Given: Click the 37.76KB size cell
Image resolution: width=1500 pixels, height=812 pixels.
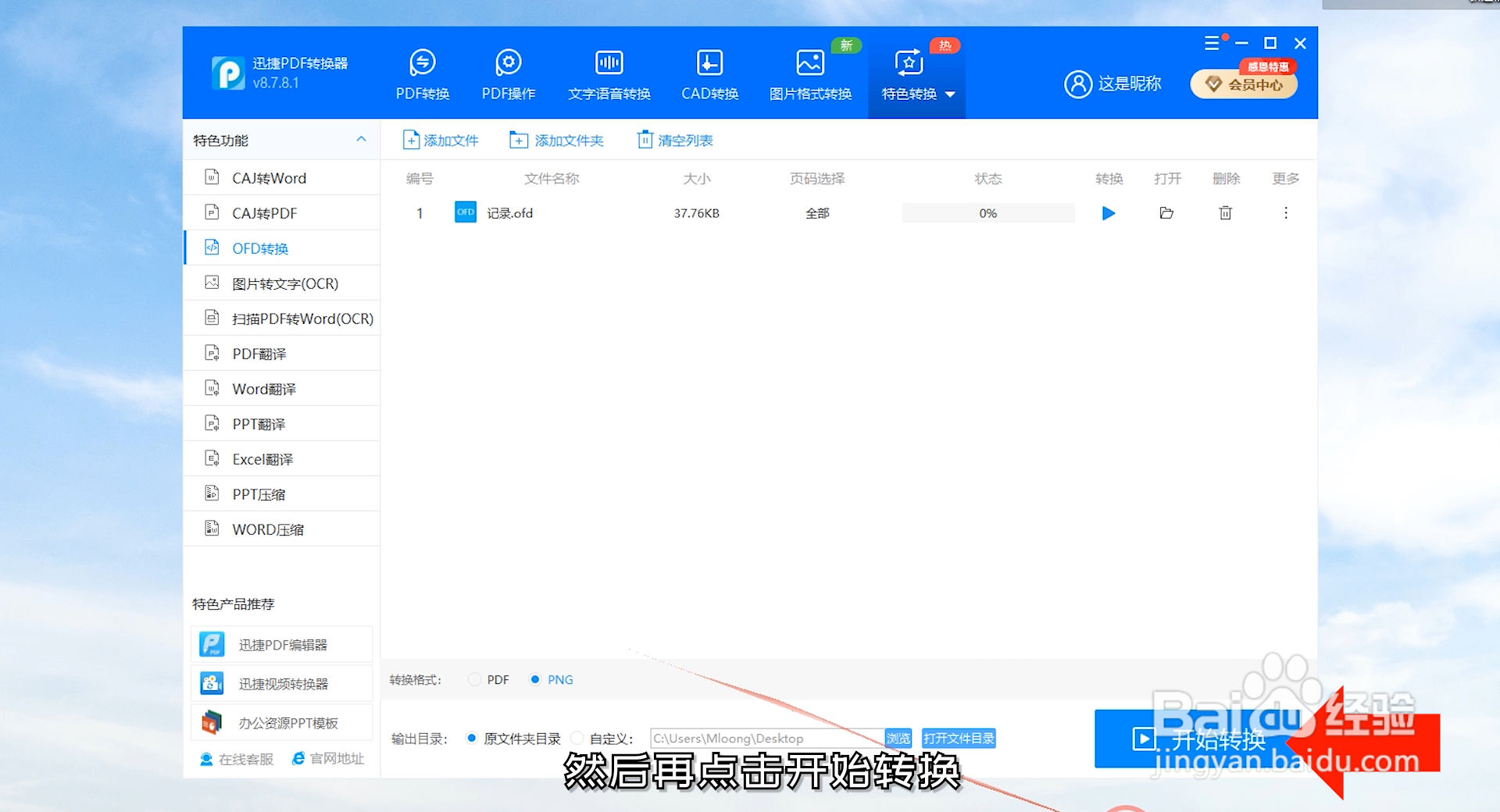Looking at the screenshot, I should [x=696, y=213].
